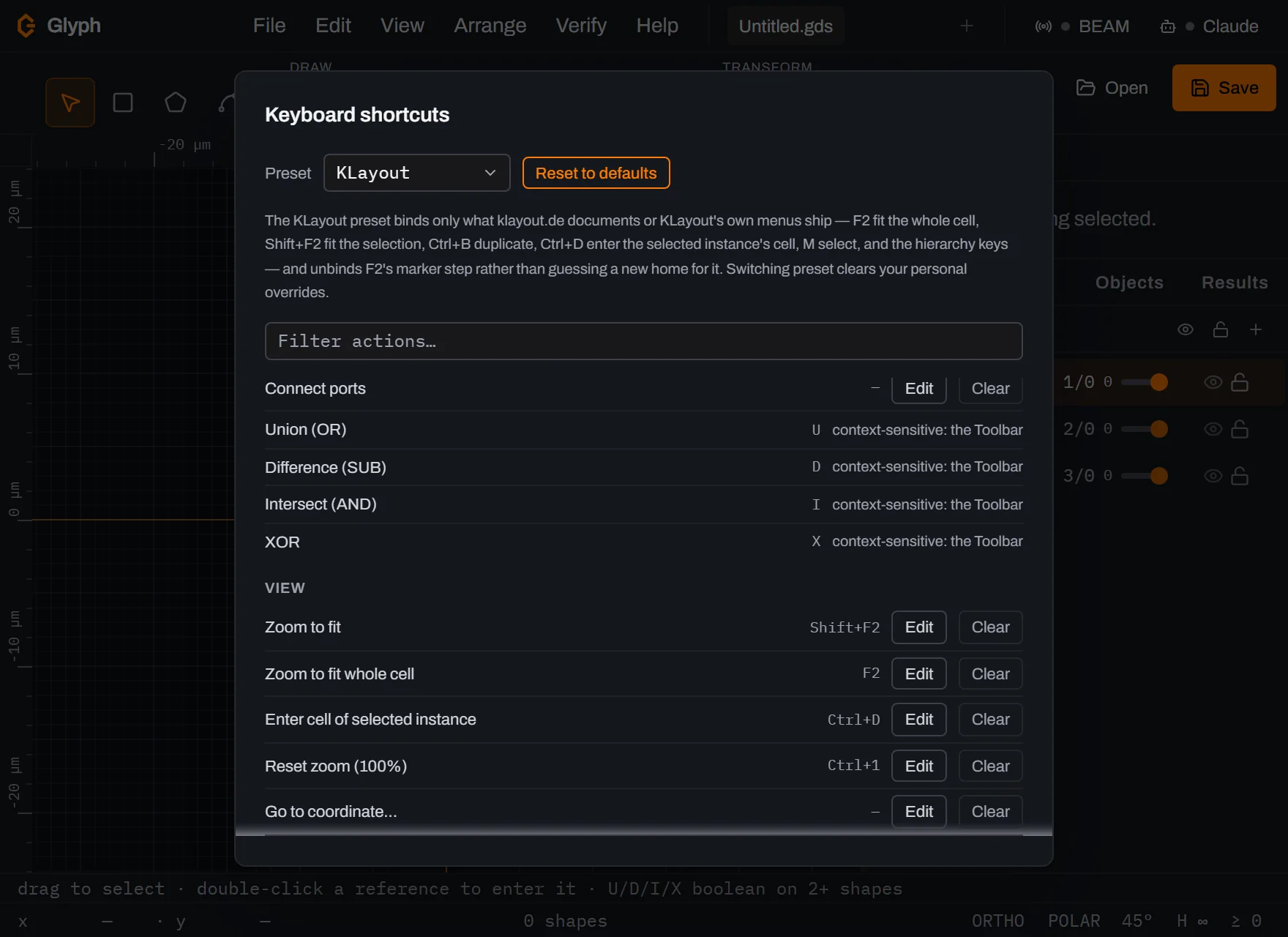Screen dimensions: 1288x937
Task: Clear the Enter cell of selected instance shortcut
Action: tap(991, 720)
